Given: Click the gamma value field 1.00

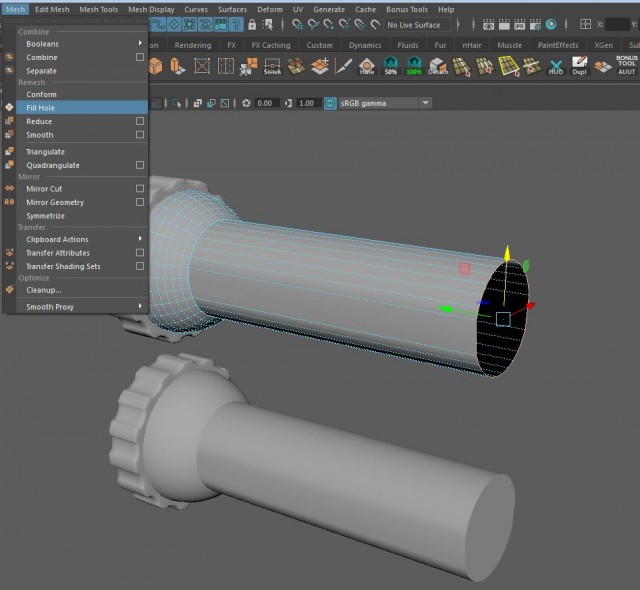Looking at the screenshot, I should pyautogui.click(x=307, y=103).
